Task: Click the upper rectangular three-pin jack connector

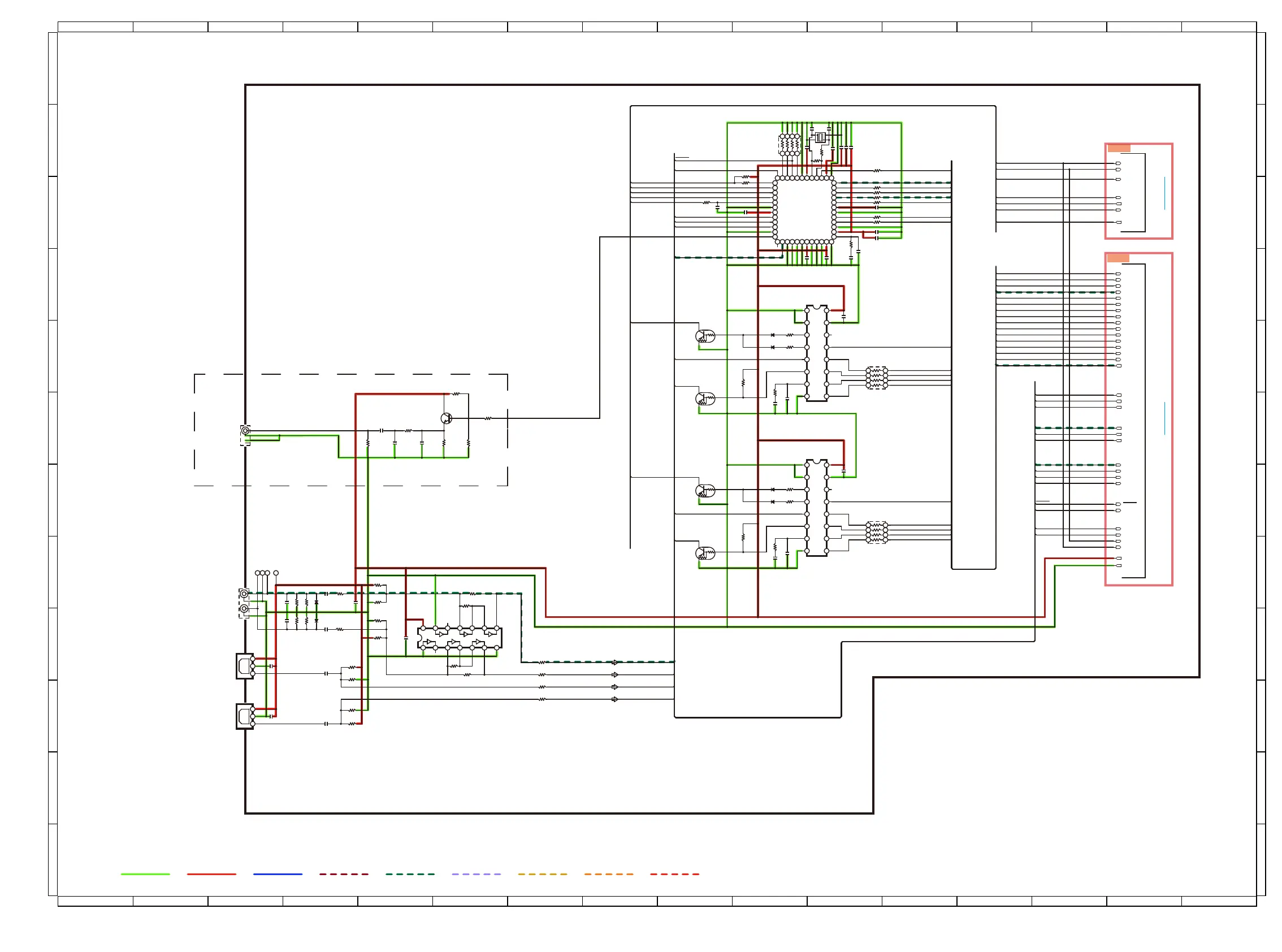Action: pos(244,666)
